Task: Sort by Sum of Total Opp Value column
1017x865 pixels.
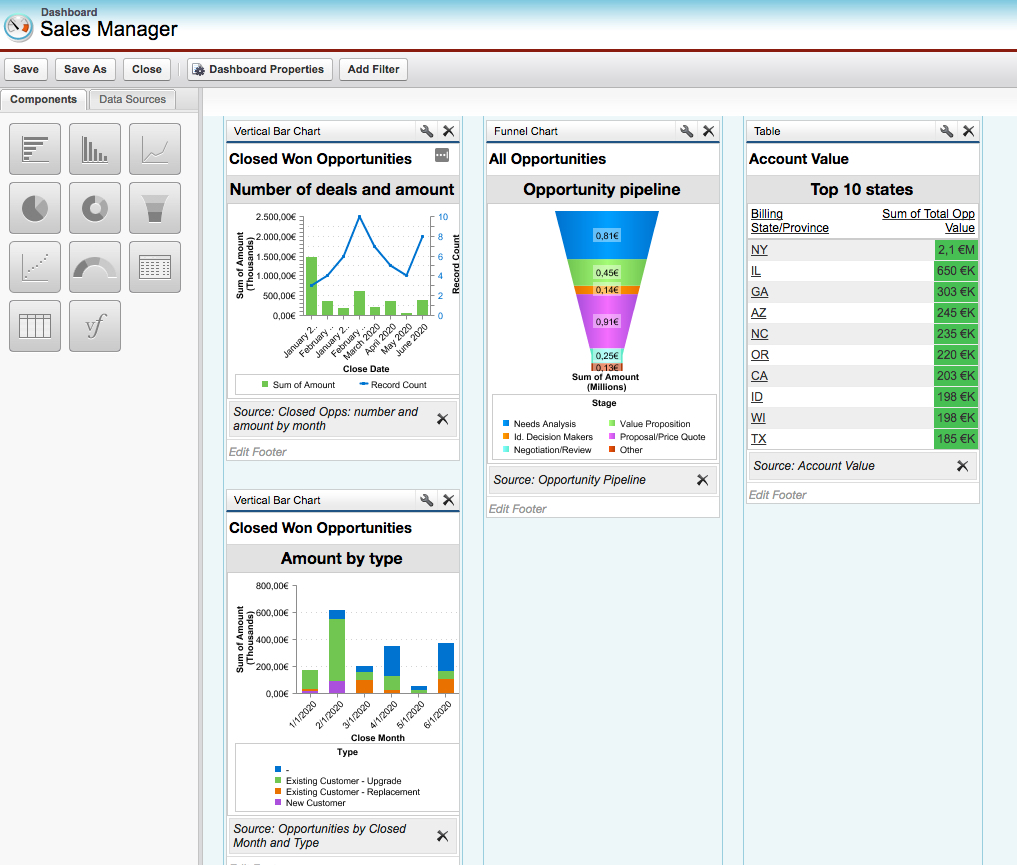Action: [x=928, y=220]
